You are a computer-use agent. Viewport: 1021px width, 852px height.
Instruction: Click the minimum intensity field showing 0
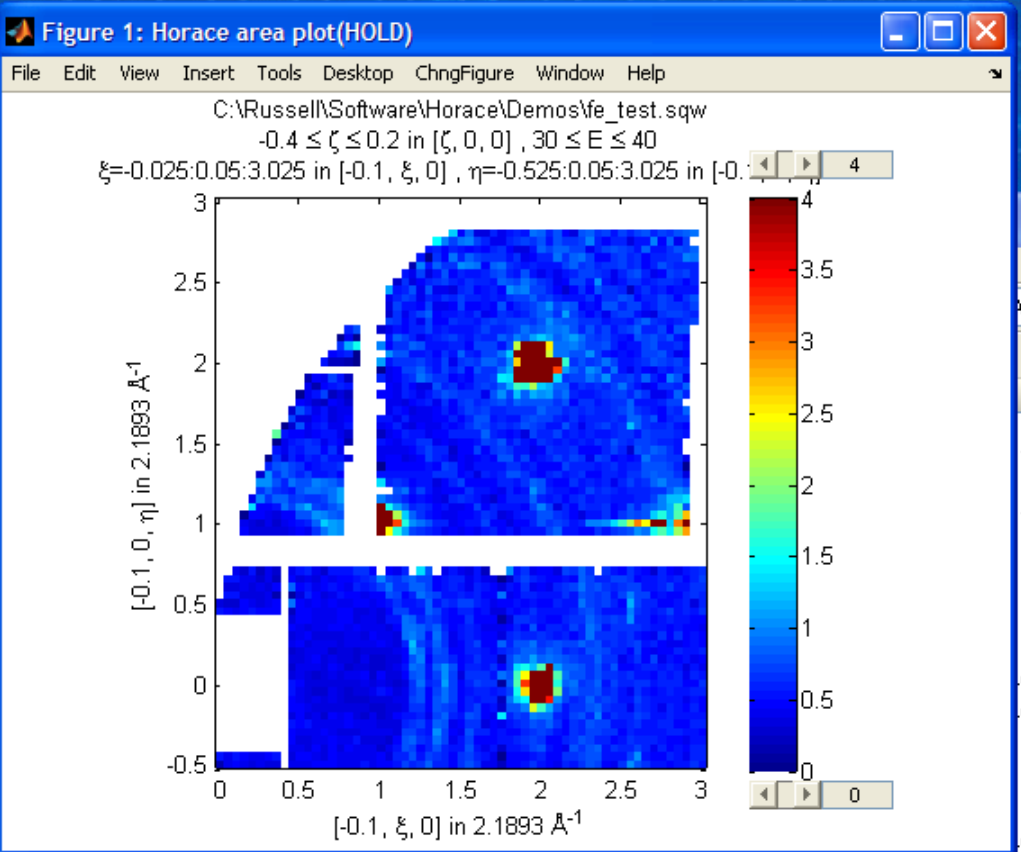855,795
